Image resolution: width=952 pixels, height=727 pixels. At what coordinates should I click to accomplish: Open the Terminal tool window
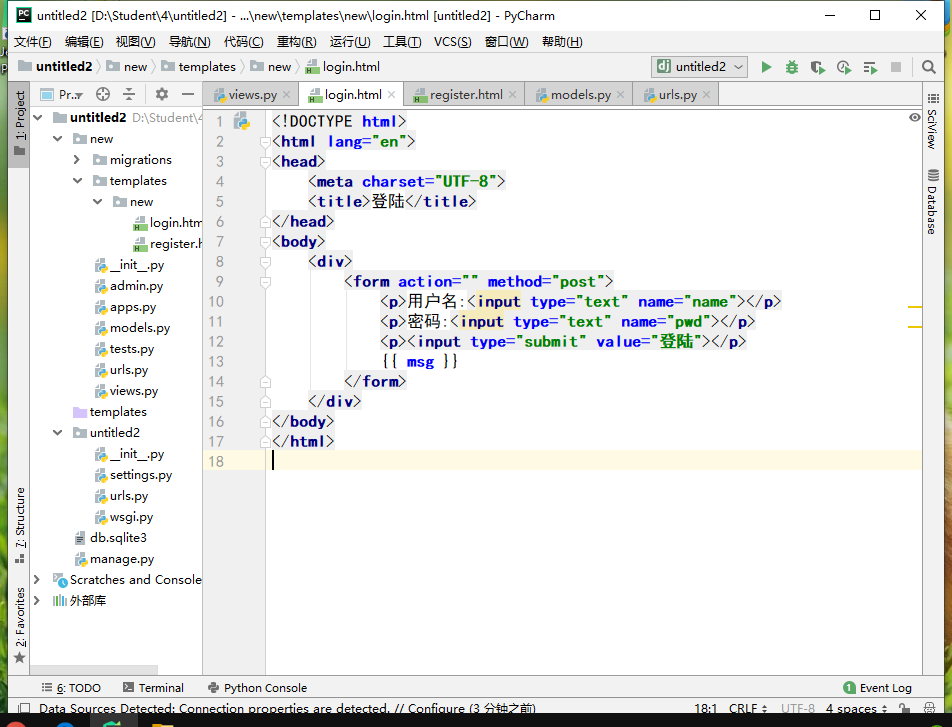(153, 688)
